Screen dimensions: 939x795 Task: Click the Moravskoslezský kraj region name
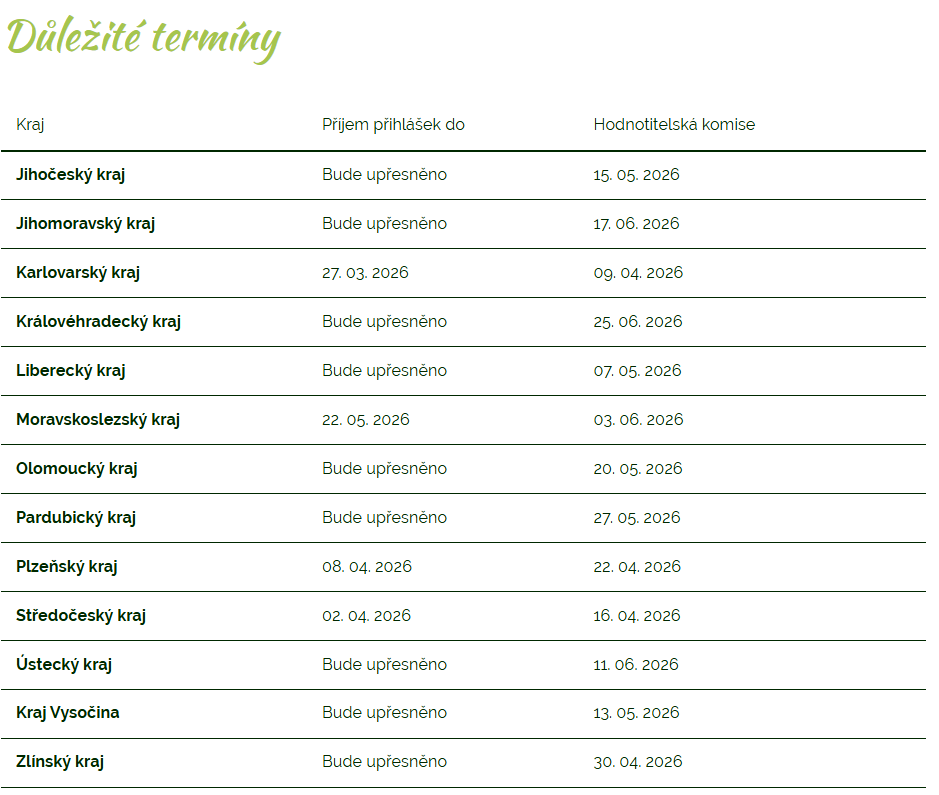click(x=98, y=420)
